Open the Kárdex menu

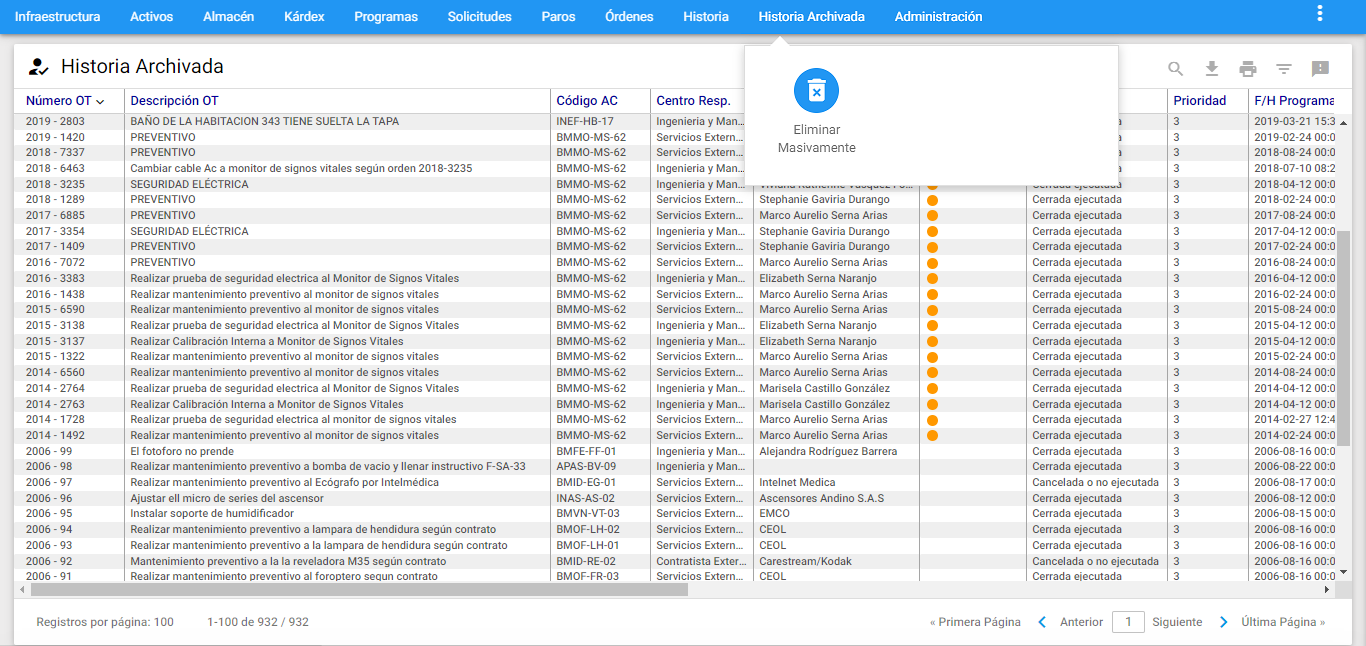tap(304, 17)
